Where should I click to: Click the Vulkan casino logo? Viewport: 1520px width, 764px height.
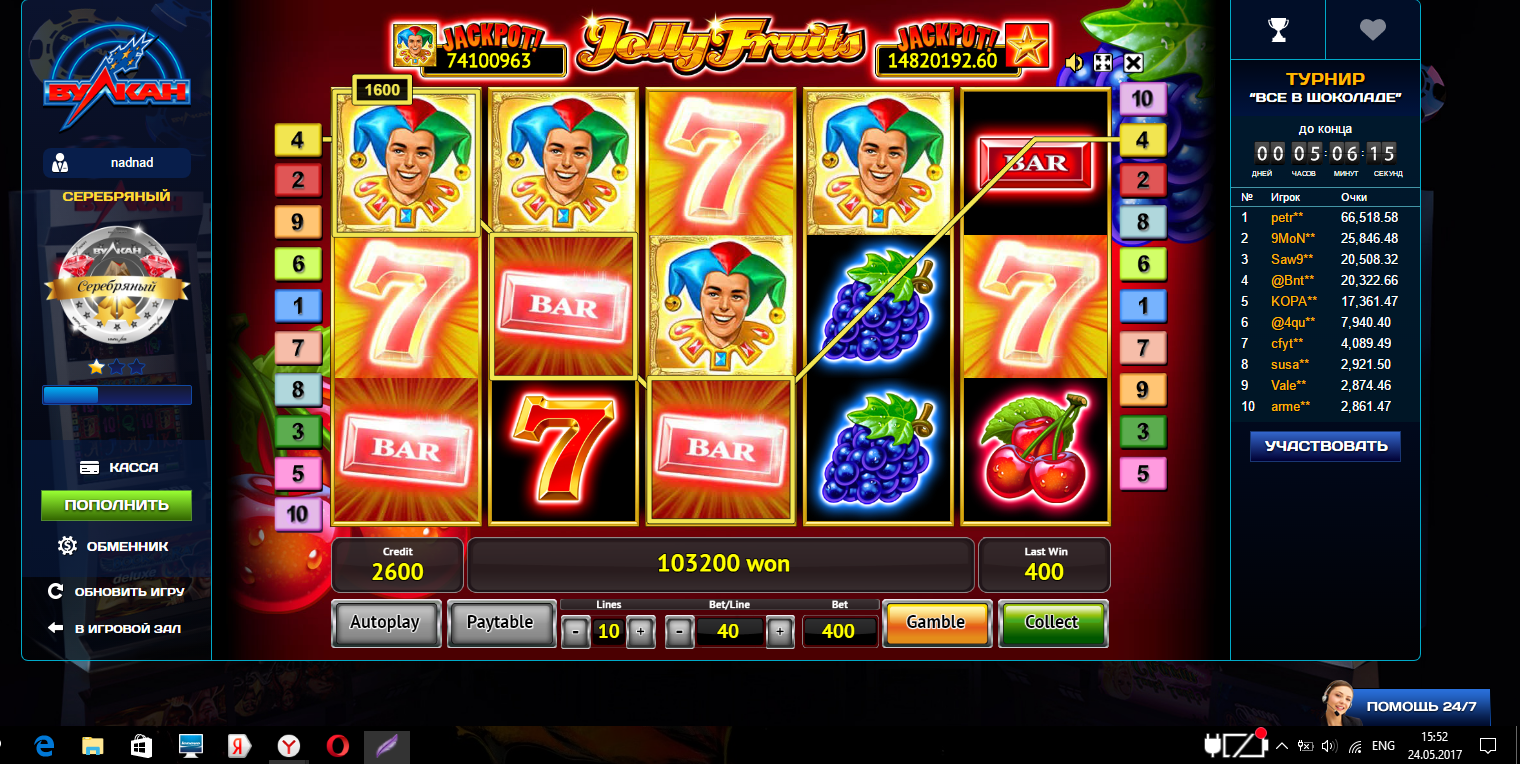click(x=116, y=75)
